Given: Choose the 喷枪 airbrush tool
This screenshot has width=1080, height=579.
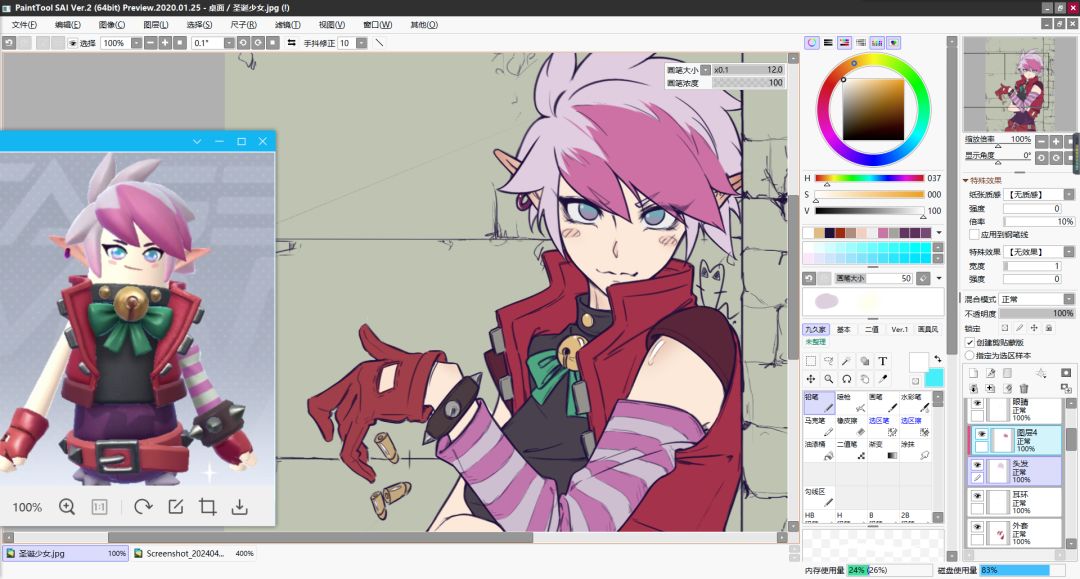Looking at the screenshot, I should (x=851, y=403).
